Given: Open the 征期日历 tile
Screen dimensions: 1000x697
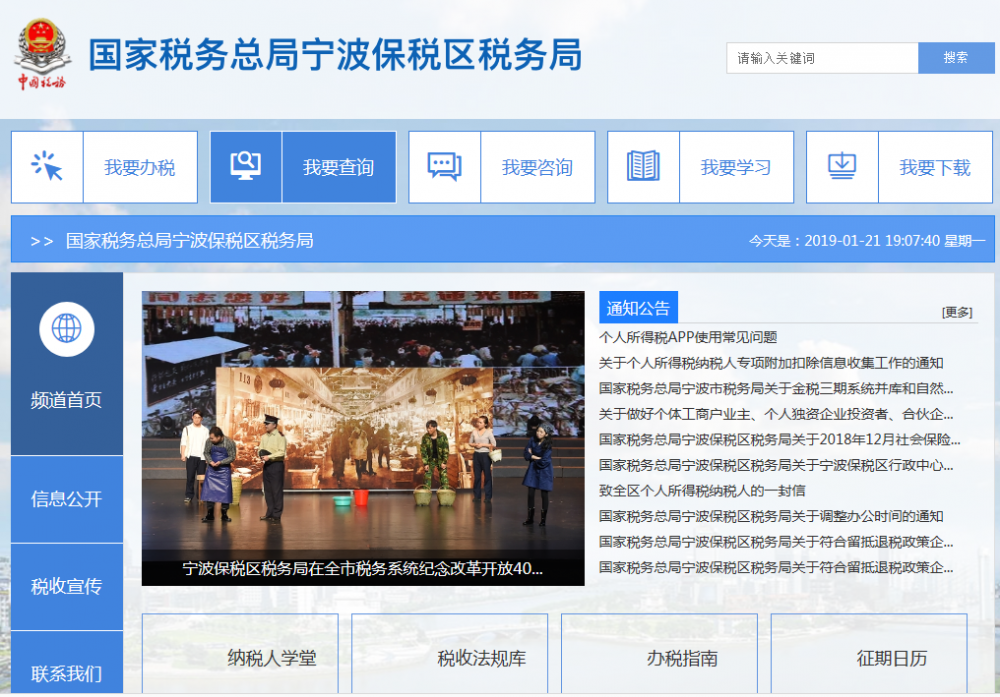Looking at the screenshot, I should 891,658.
